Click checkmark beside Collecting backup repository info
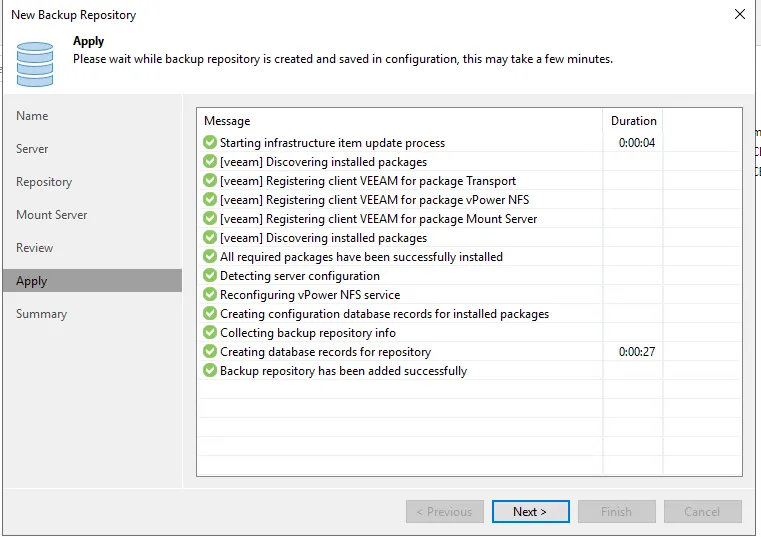Screen dimensions: 761x537 (x=210, y=333)
